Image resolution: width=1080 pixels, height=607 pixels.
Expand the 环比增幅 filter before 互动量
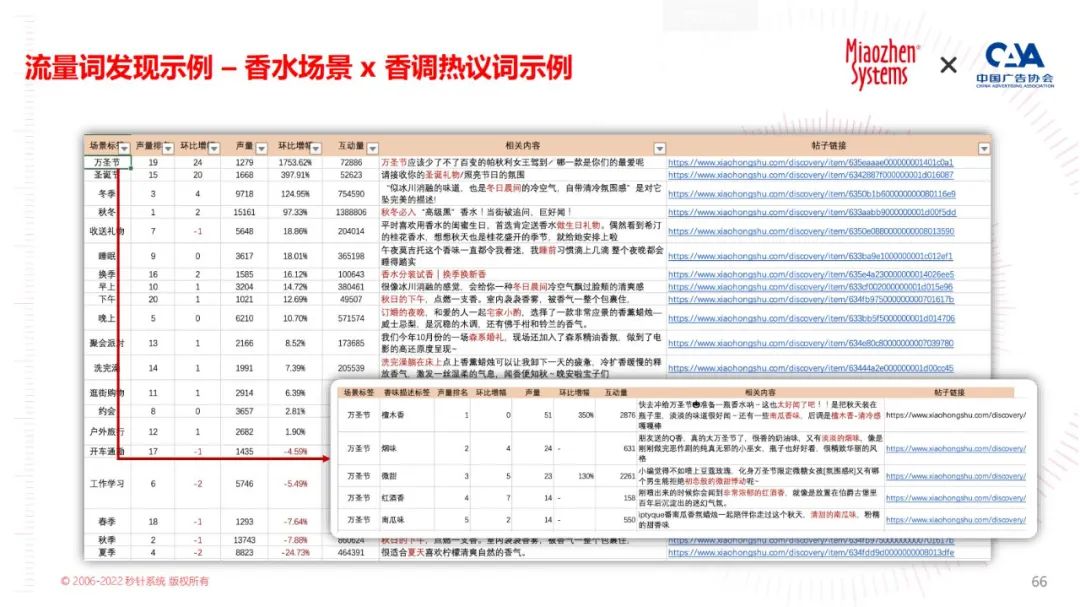click(315, 148)
